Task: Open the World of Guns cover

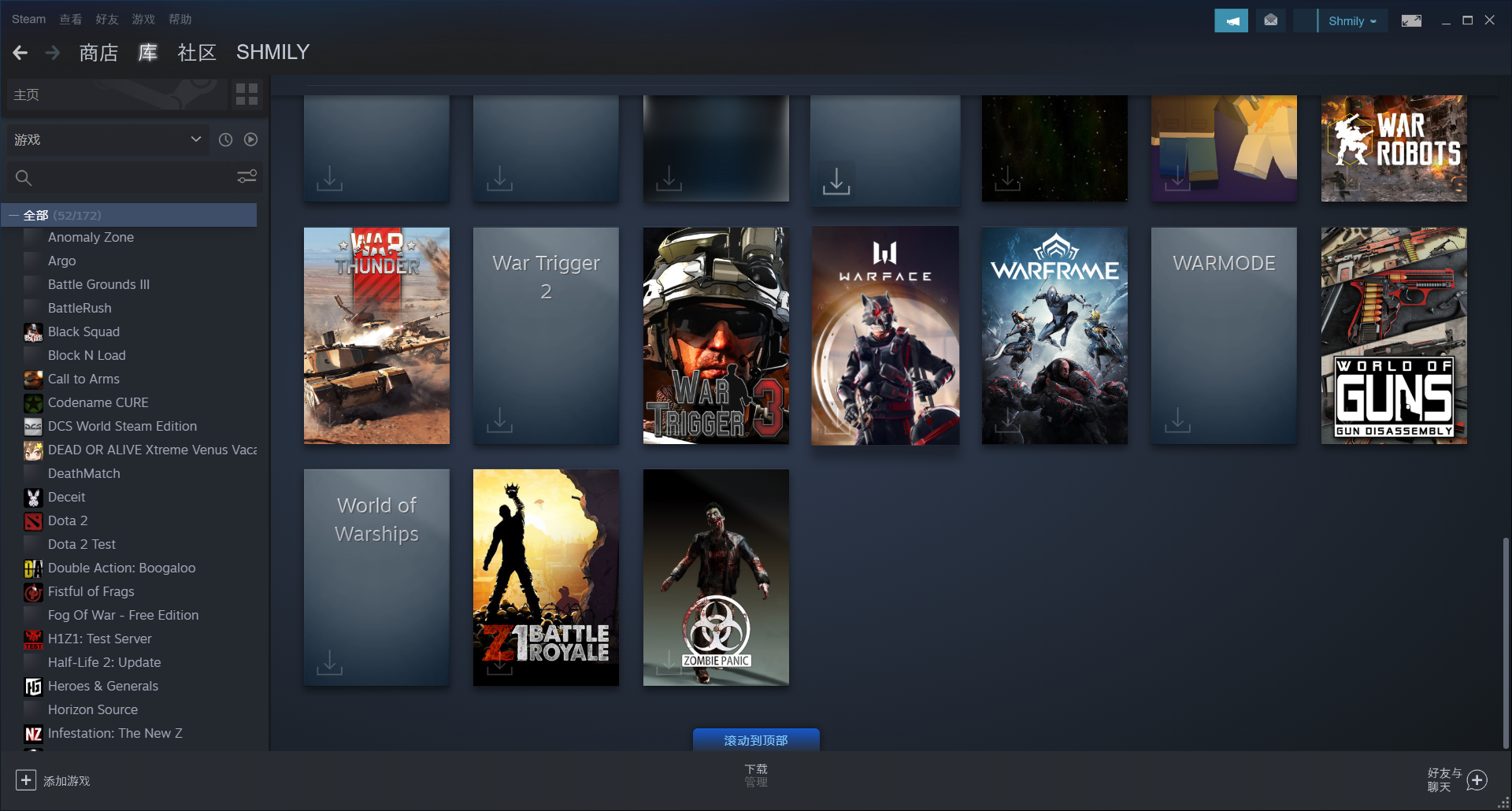Action: (1394, 335)
